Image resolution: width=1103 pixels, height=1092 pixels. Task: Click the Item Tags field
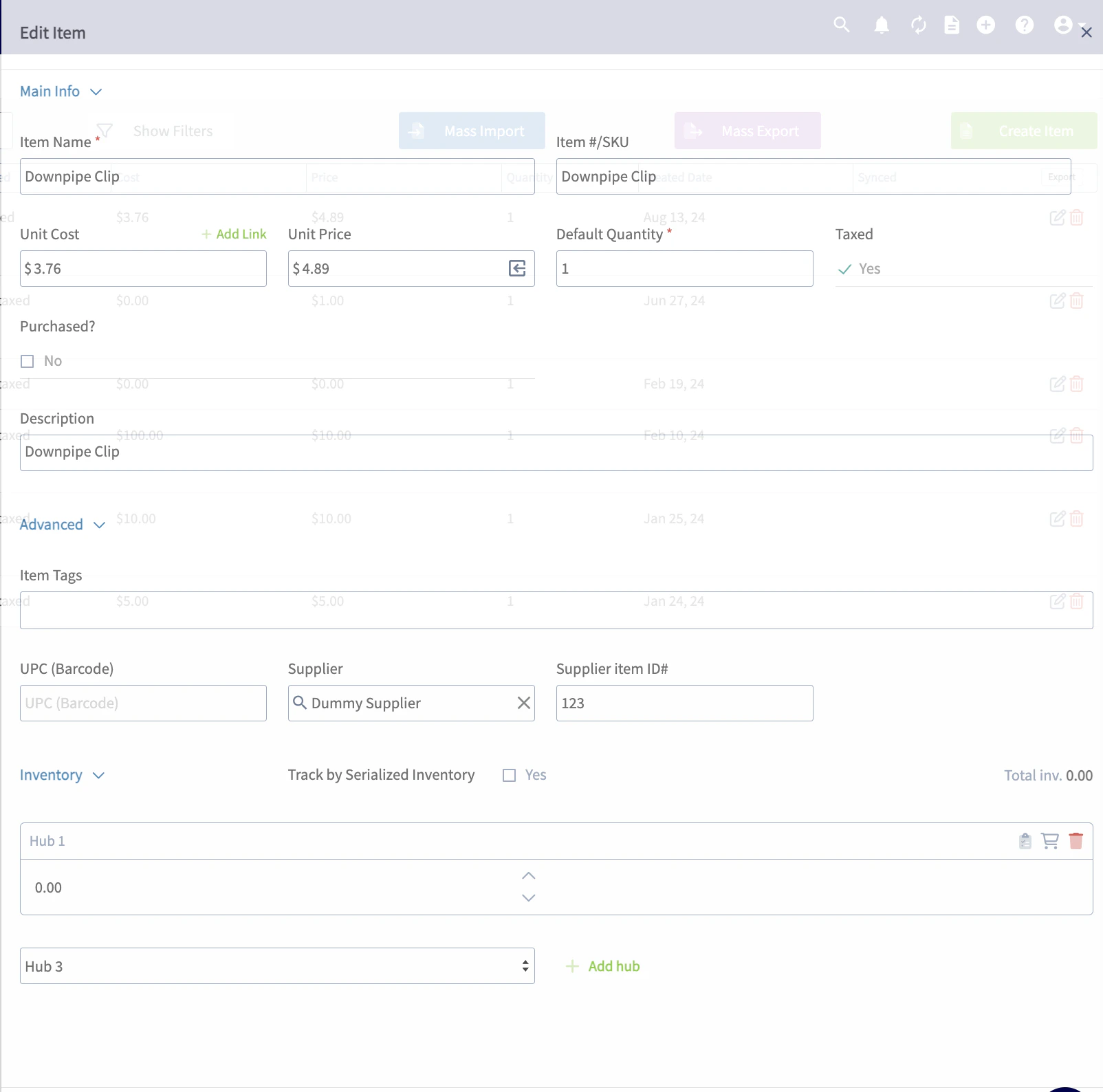click(x=556, y=610)
